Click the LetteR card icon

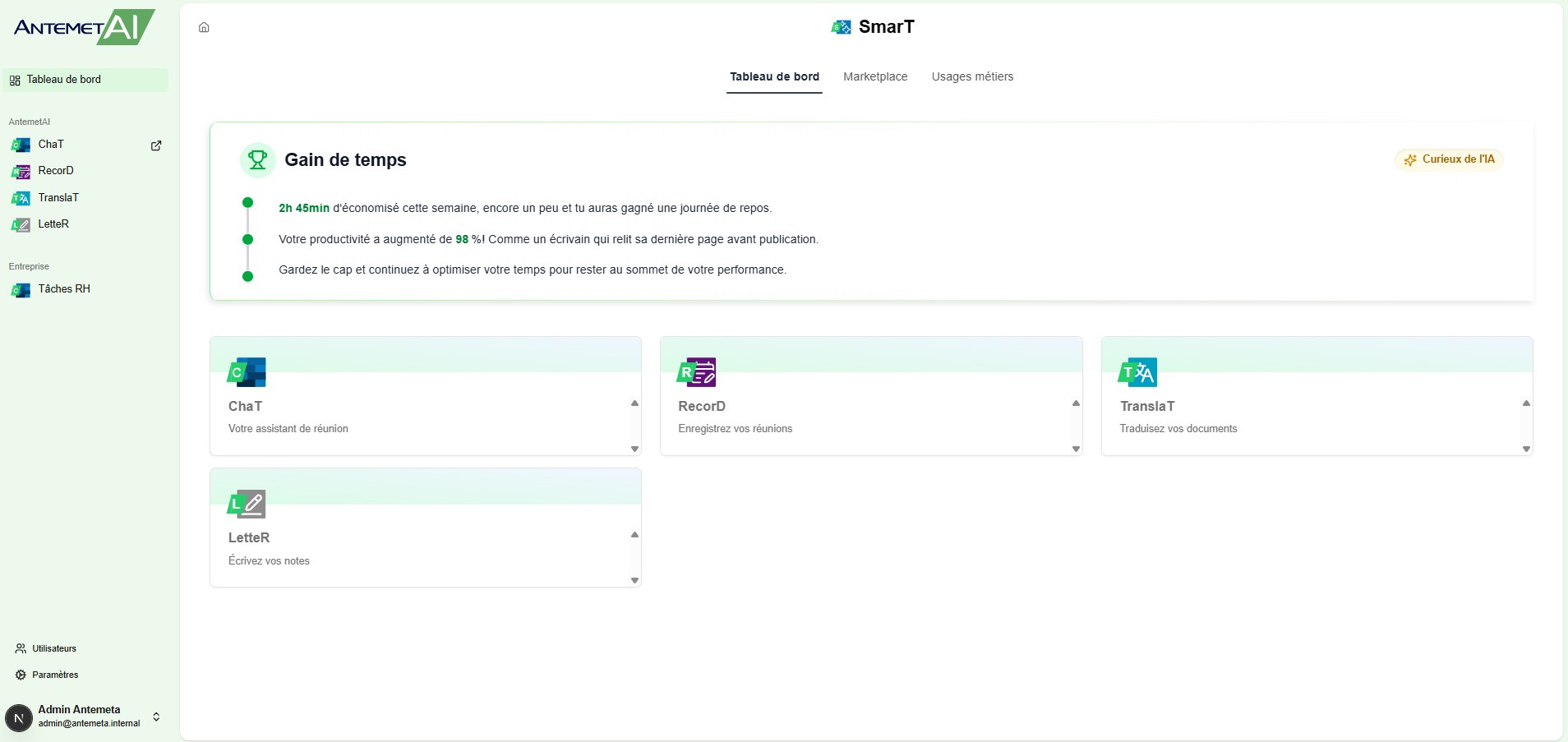tap(247, 504)
